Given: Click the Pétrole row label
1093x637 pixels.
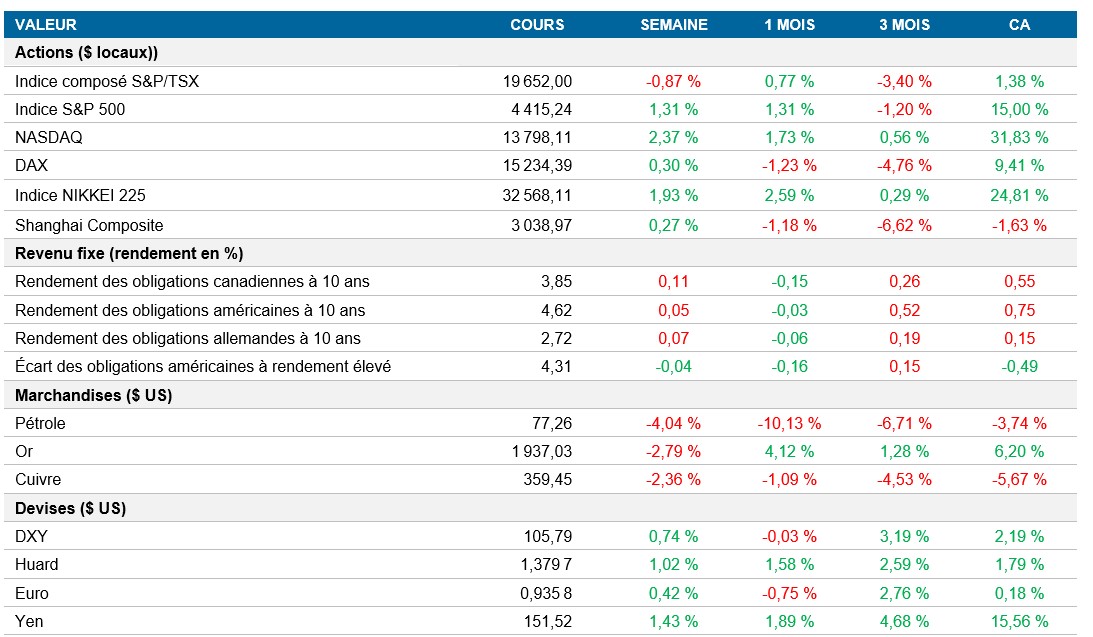Looking at the screenshot, I should coord(40,423).
